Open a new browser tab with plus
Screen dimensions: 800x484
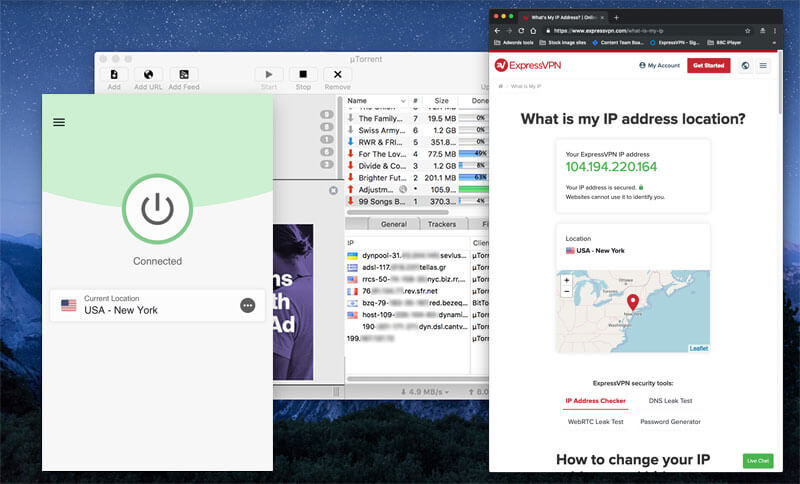click(616, 17)
